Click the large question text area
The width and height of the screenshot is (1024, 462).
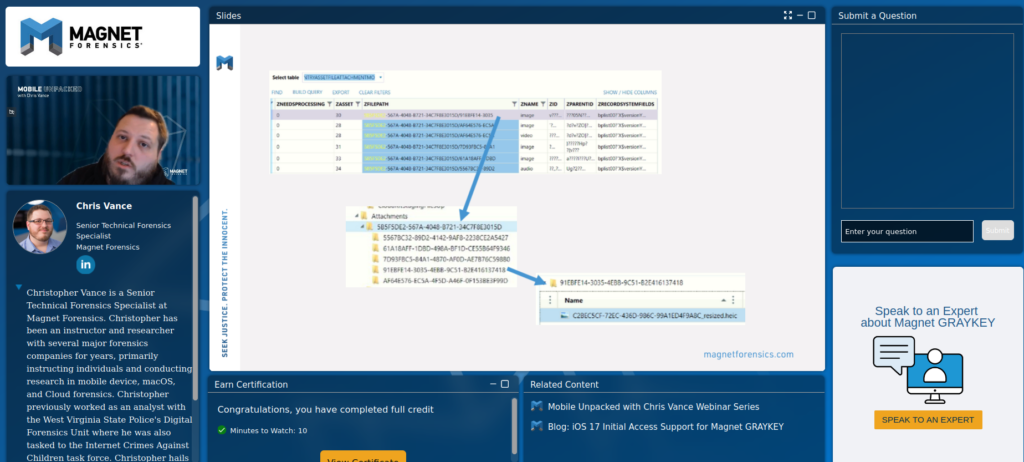pyautogui.click(x=927, y=121)
